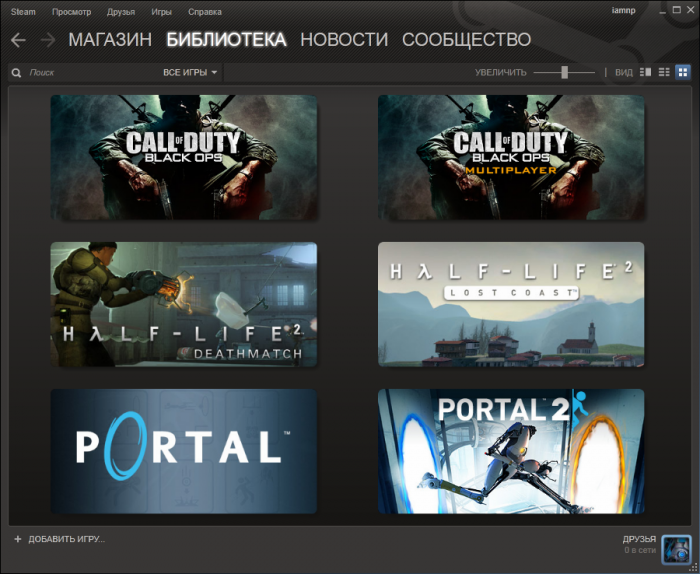Viewport: 700px width, 574px height.
Task: Switch to detail view icon
Action: coord(645,72)
